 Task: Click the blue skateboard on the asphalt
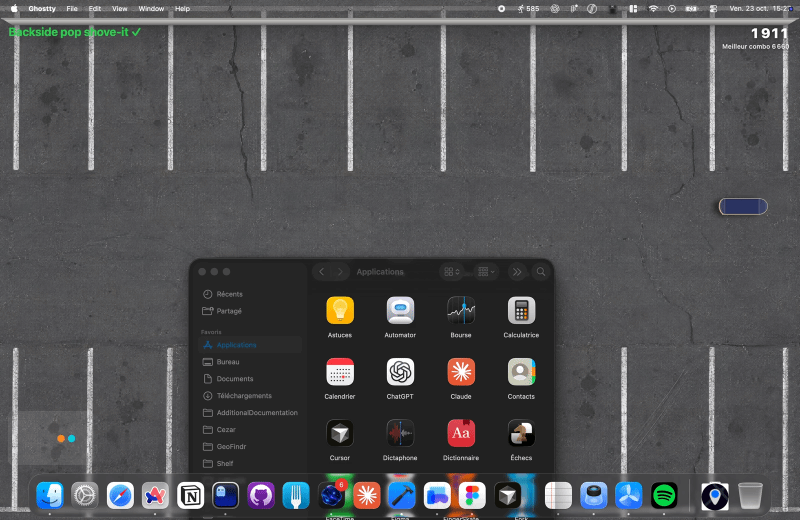[743, 206]
